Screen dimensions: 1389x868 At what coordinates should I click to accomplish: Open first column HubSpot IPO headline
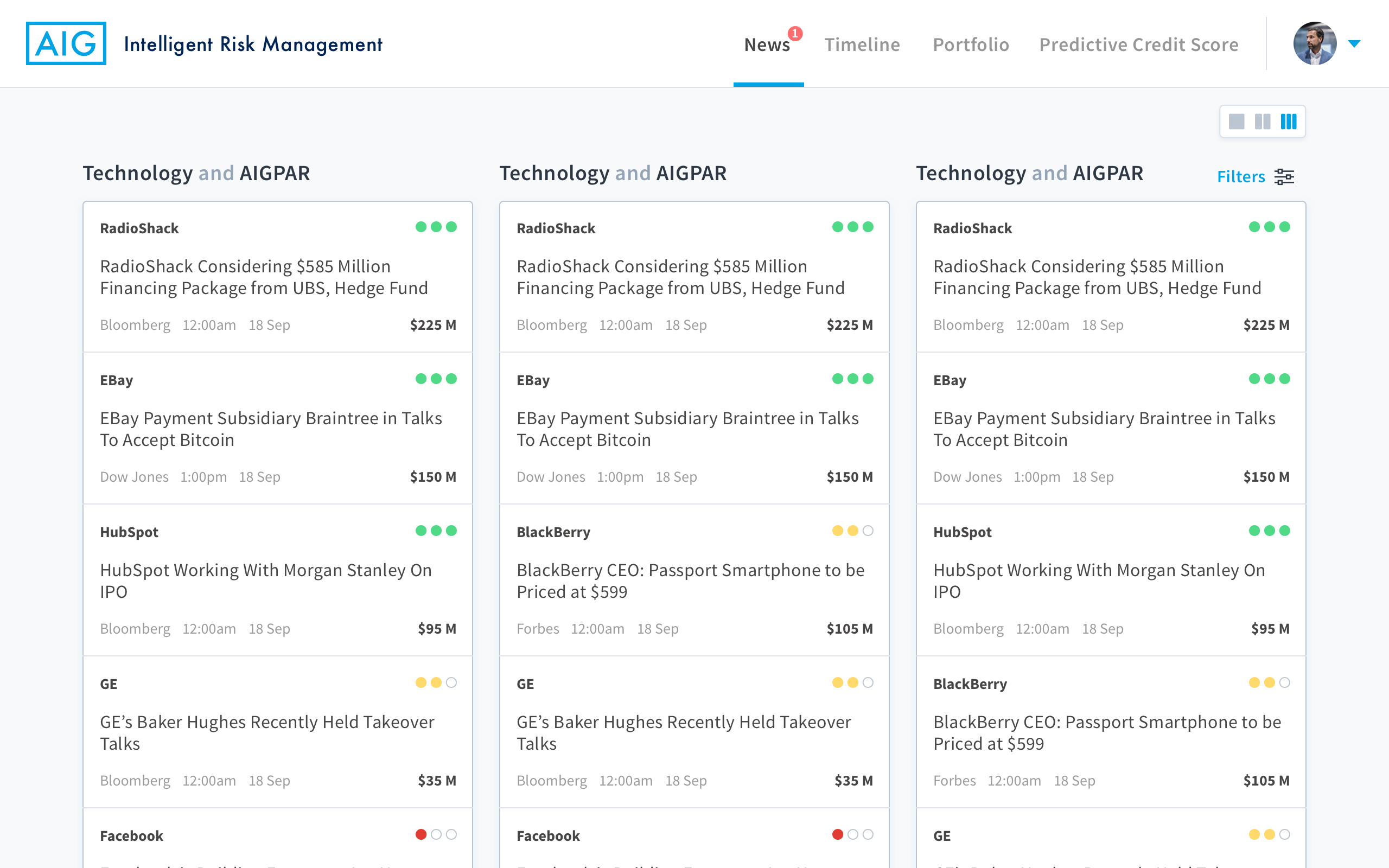coord(266,581)
